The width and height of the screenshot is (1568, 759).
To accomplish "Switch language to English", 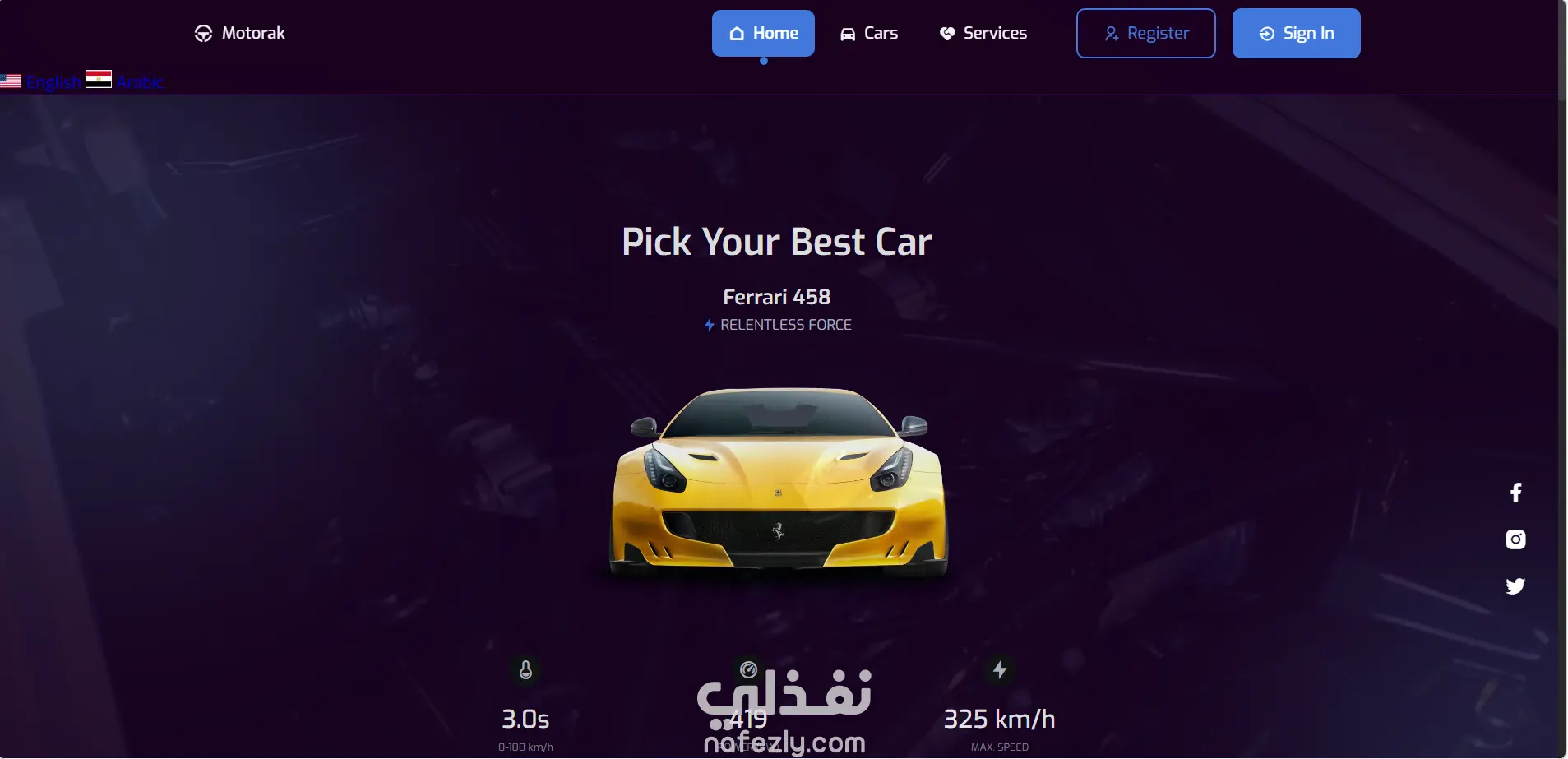I will (x=54, y=82).
